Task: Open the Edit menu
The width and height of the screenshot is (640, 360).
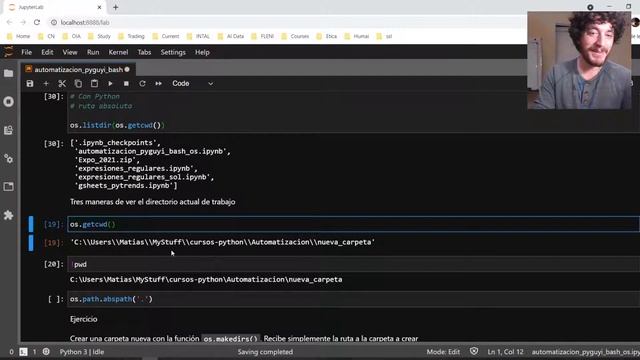Action: 47,52
